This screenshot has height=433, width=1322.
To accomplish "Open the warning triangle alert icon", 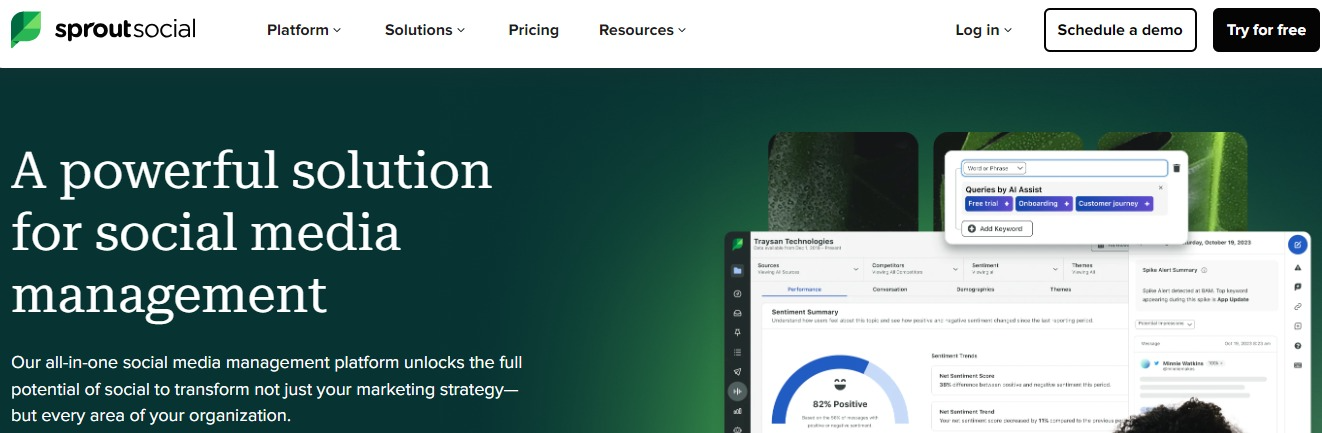I will pos(1298,267).
